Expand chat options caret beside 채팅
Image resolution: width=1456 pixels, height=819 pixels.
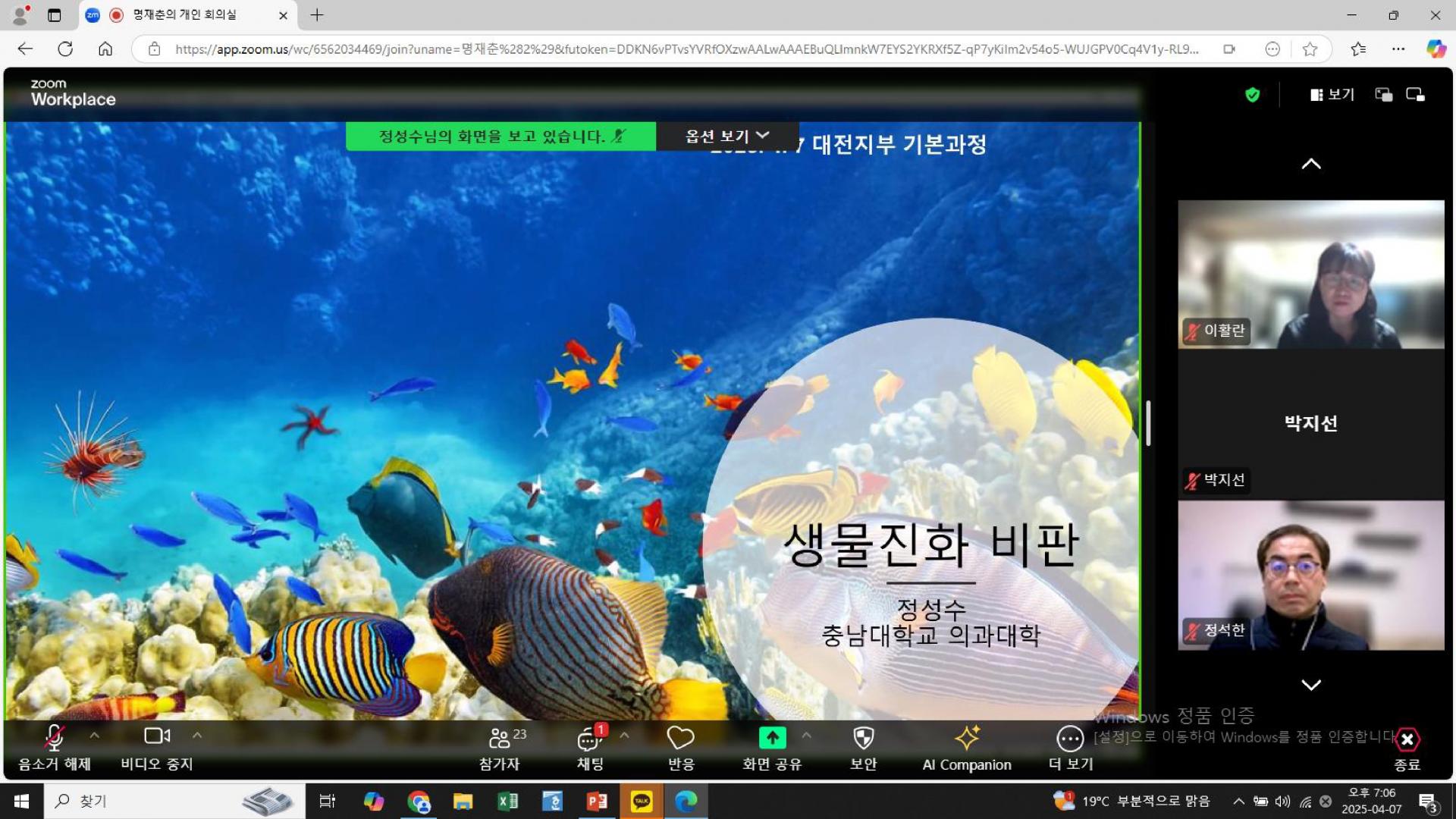point(624,735)
